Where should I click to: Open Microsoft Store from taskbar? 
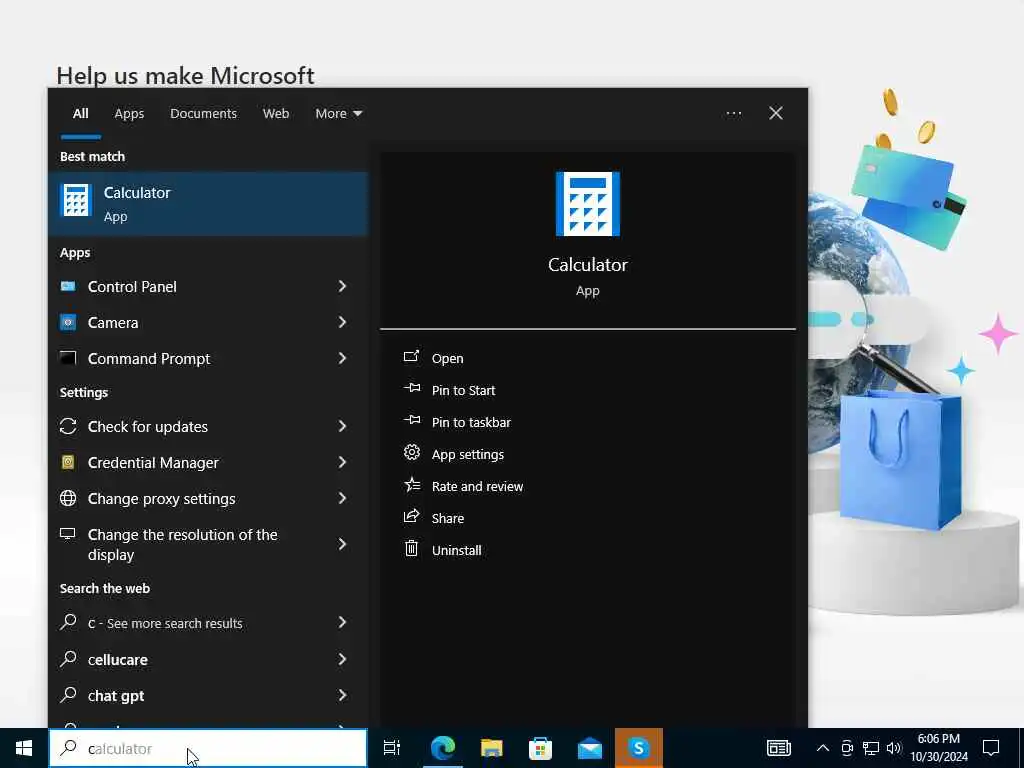pyautogui.click(x=540, y=748)
